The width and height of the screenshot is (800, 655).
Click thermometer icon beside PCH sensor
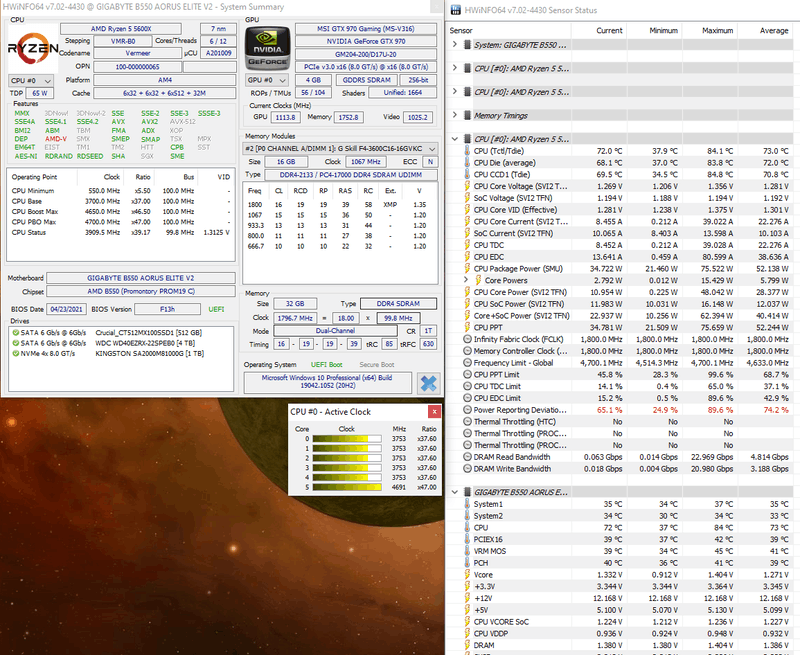click(467, 563)
